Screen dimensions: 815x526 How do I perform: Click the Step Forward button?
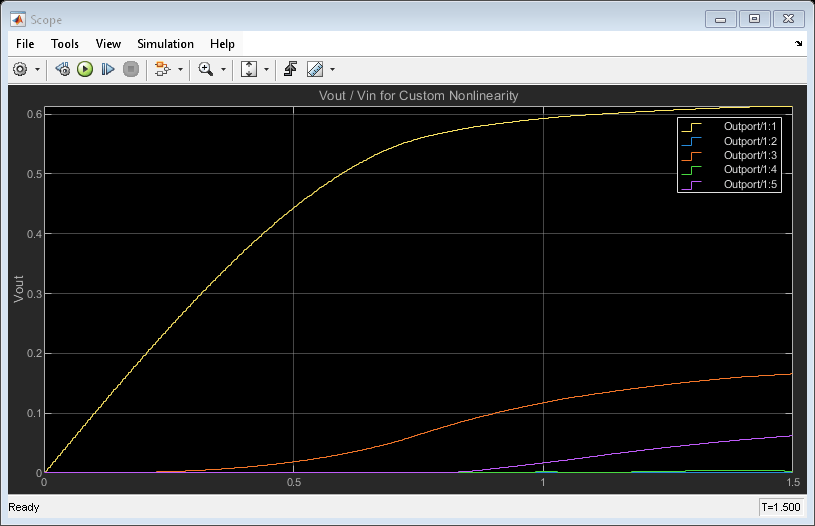coord(108,69)
